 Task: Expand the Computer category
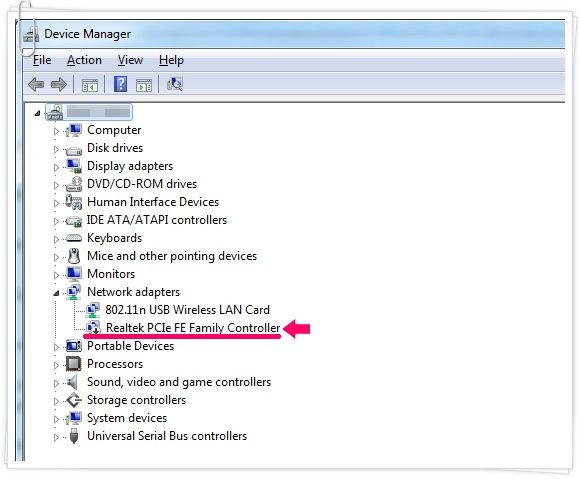pyautogui.click(x=56, y=131)
